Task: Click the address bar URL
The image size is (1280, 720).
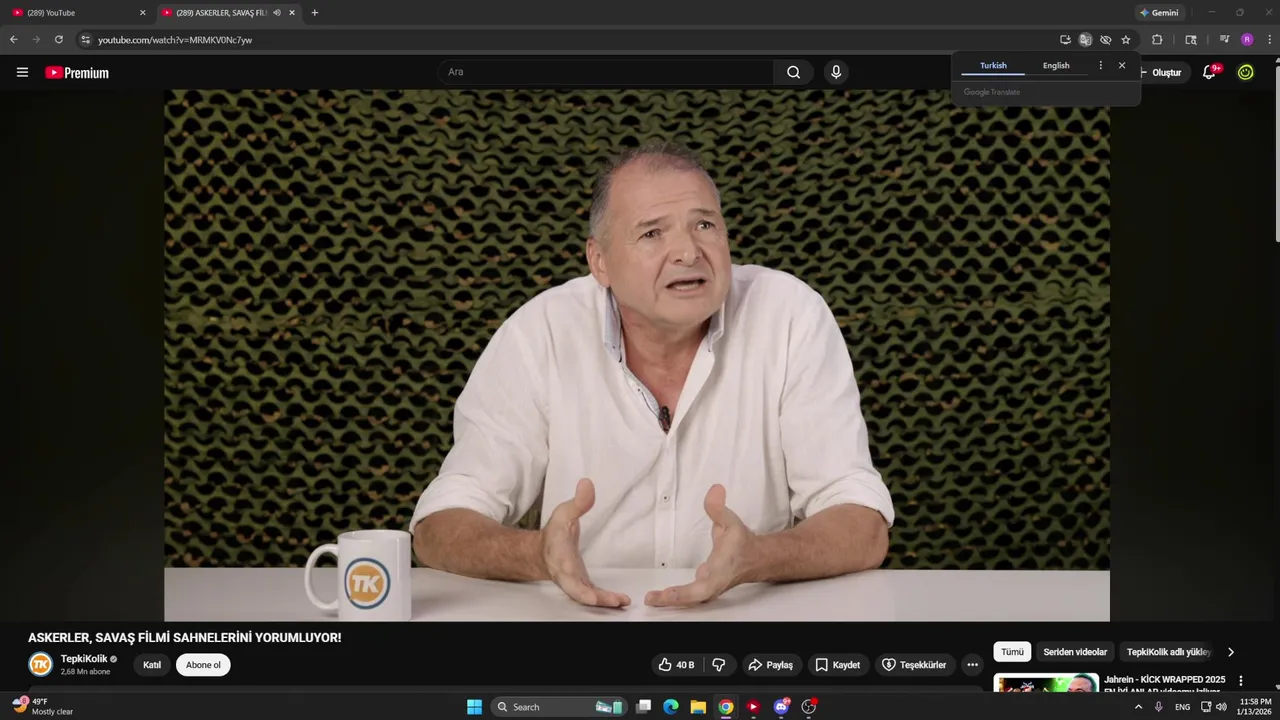Action: pyautogui.click(x=175, y=40)
